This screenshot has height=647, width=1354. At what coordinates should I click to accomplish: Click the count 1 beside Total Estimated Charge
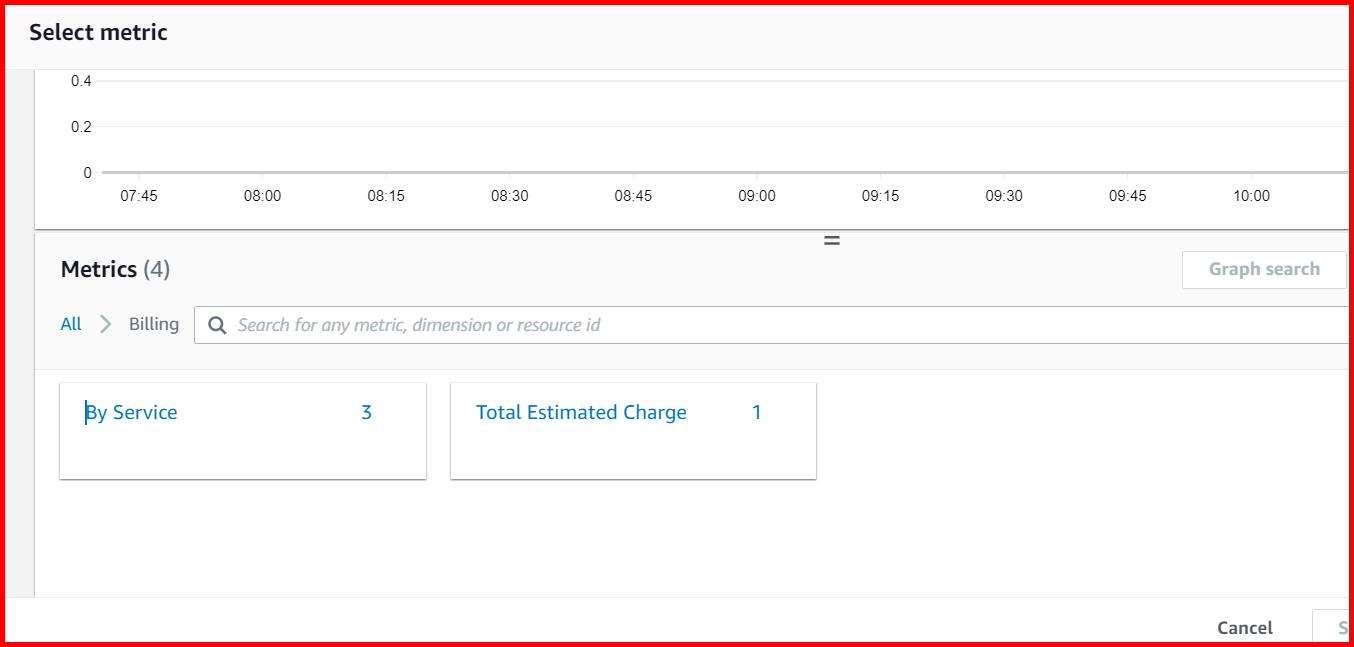pos(756,411)
